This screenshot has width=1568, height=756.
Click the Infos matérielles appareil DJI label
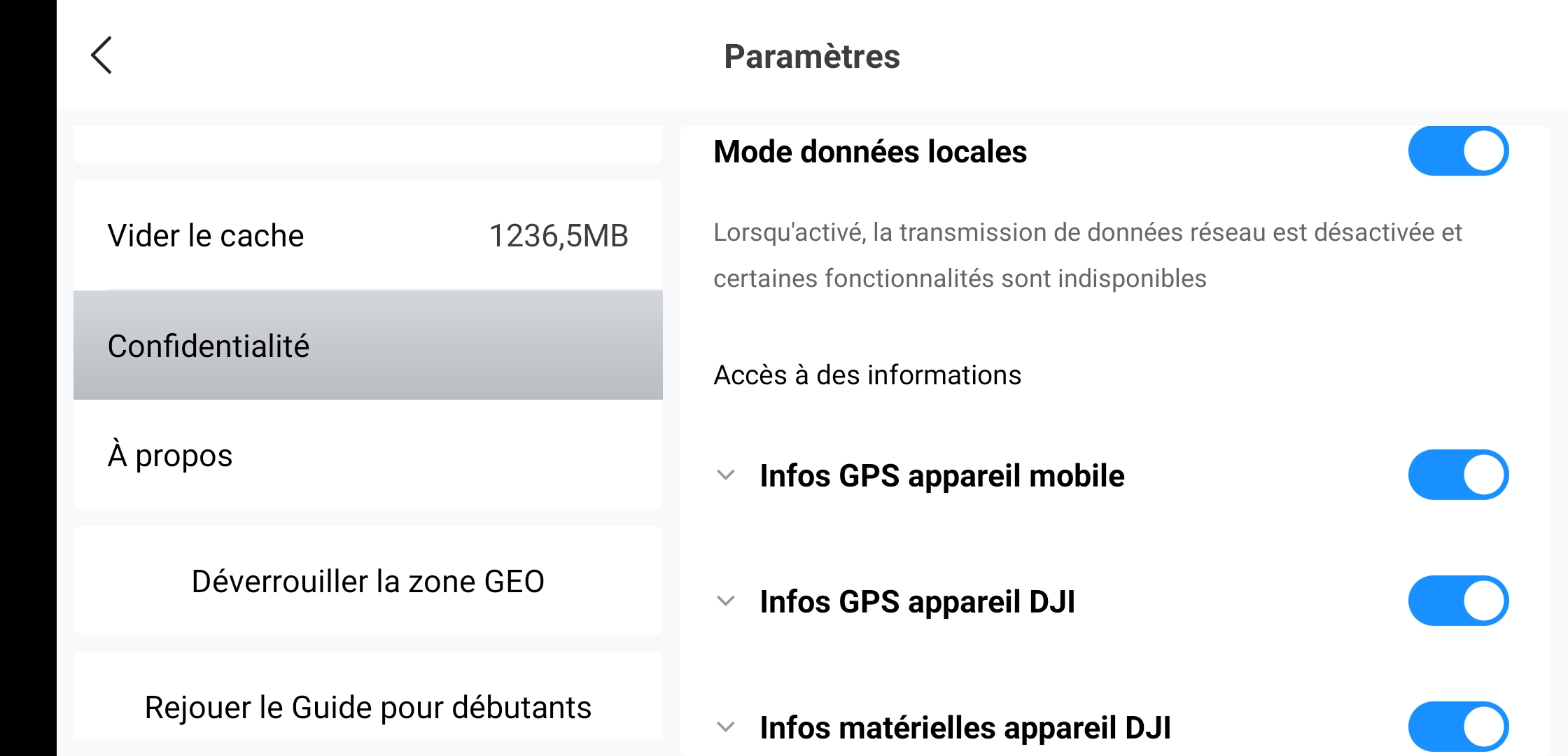pos(965,727)
